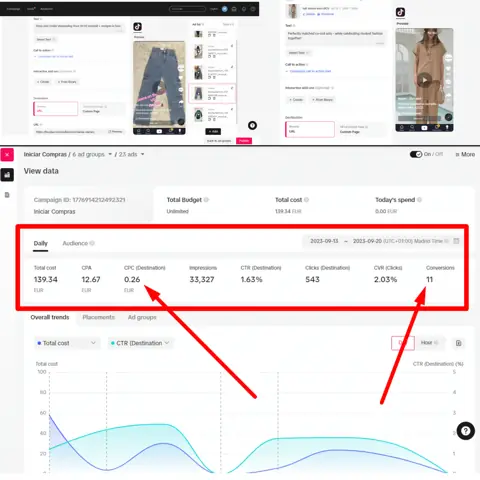Click the CTR (Destination) value 1.63%

click(252, 279)
